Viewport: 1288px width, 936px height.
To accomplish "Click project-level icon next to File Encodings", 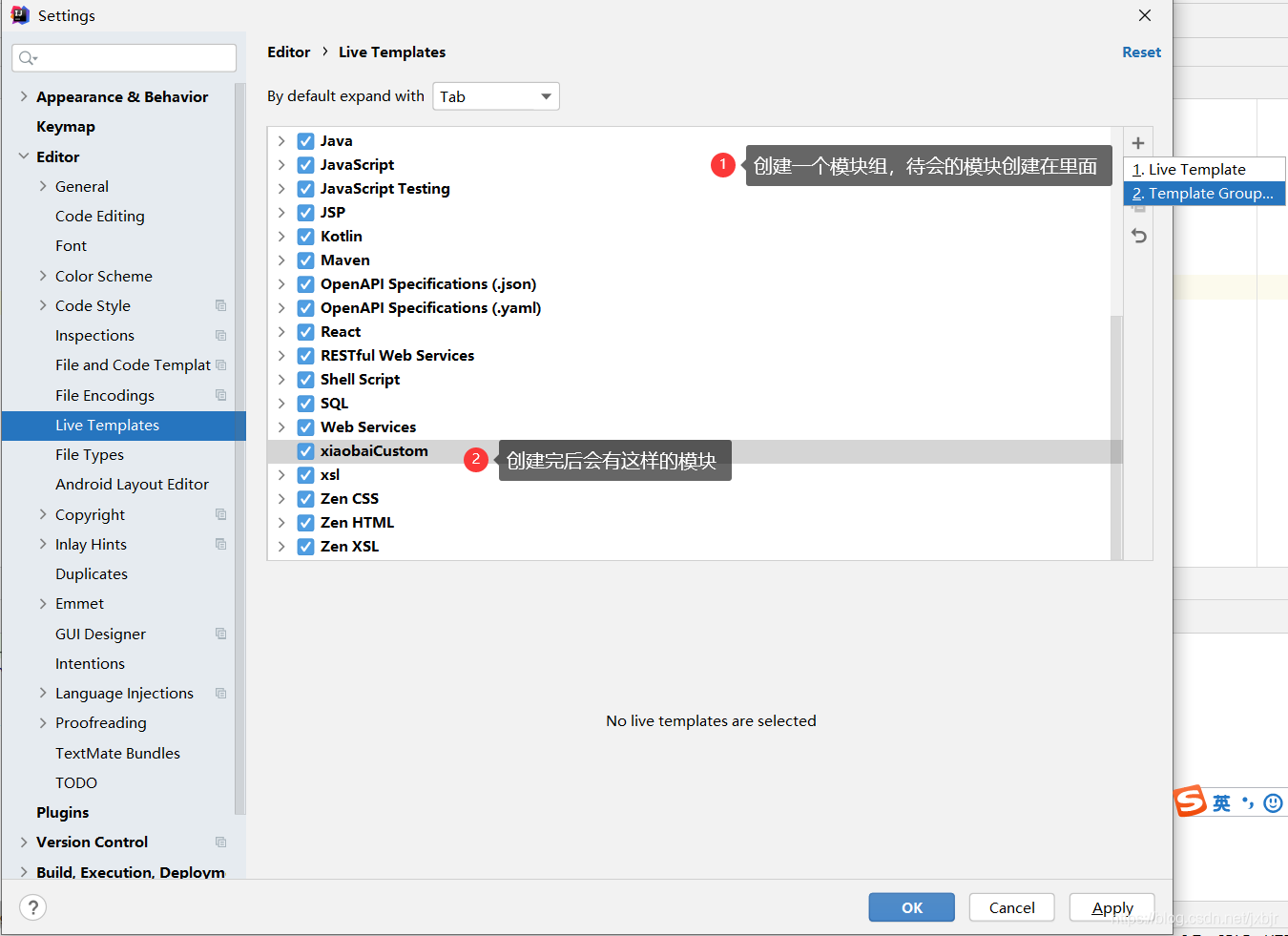I will pos(221,395).
